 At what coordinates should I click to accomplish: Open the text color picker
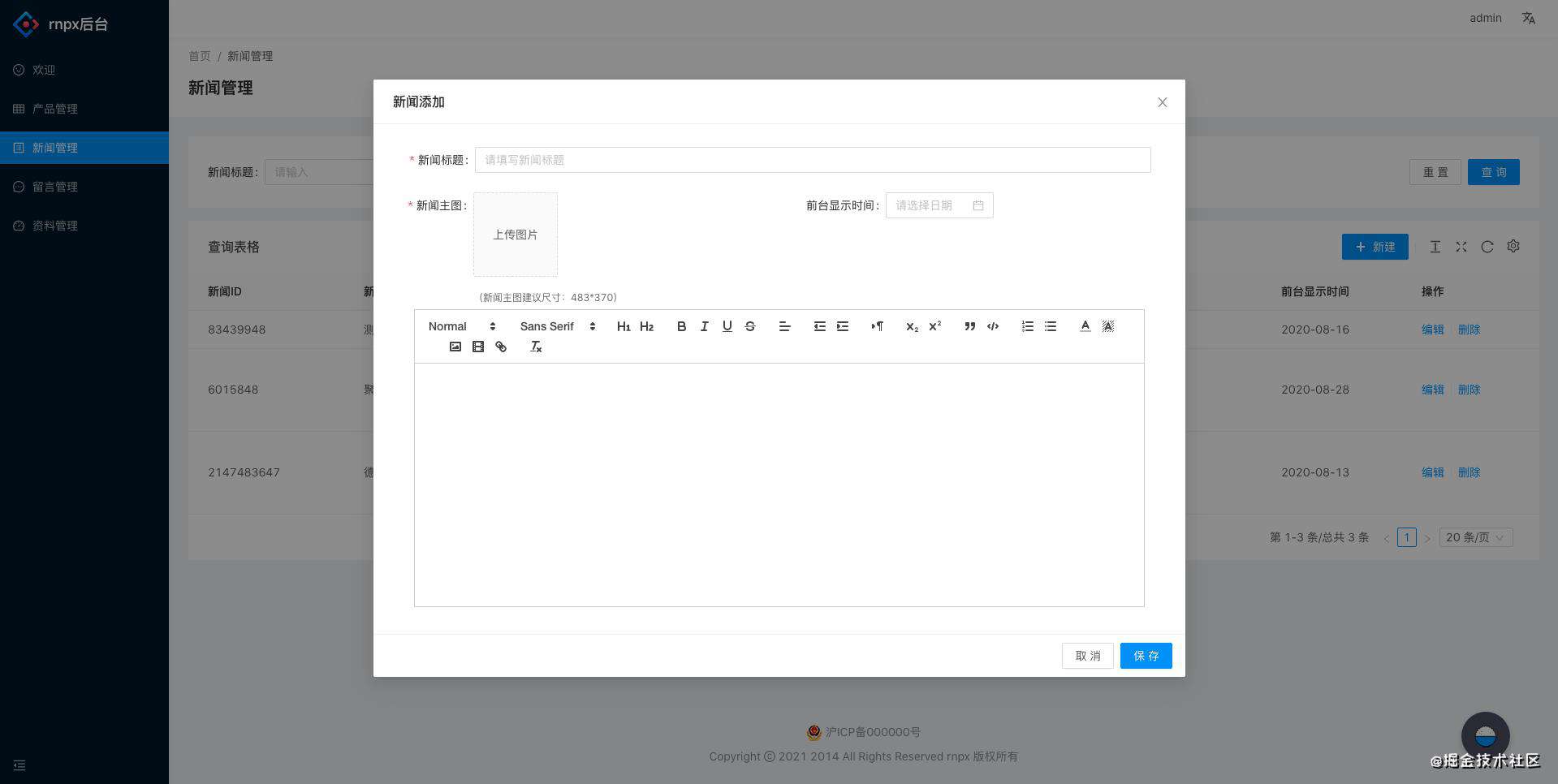coord(1085,326)
